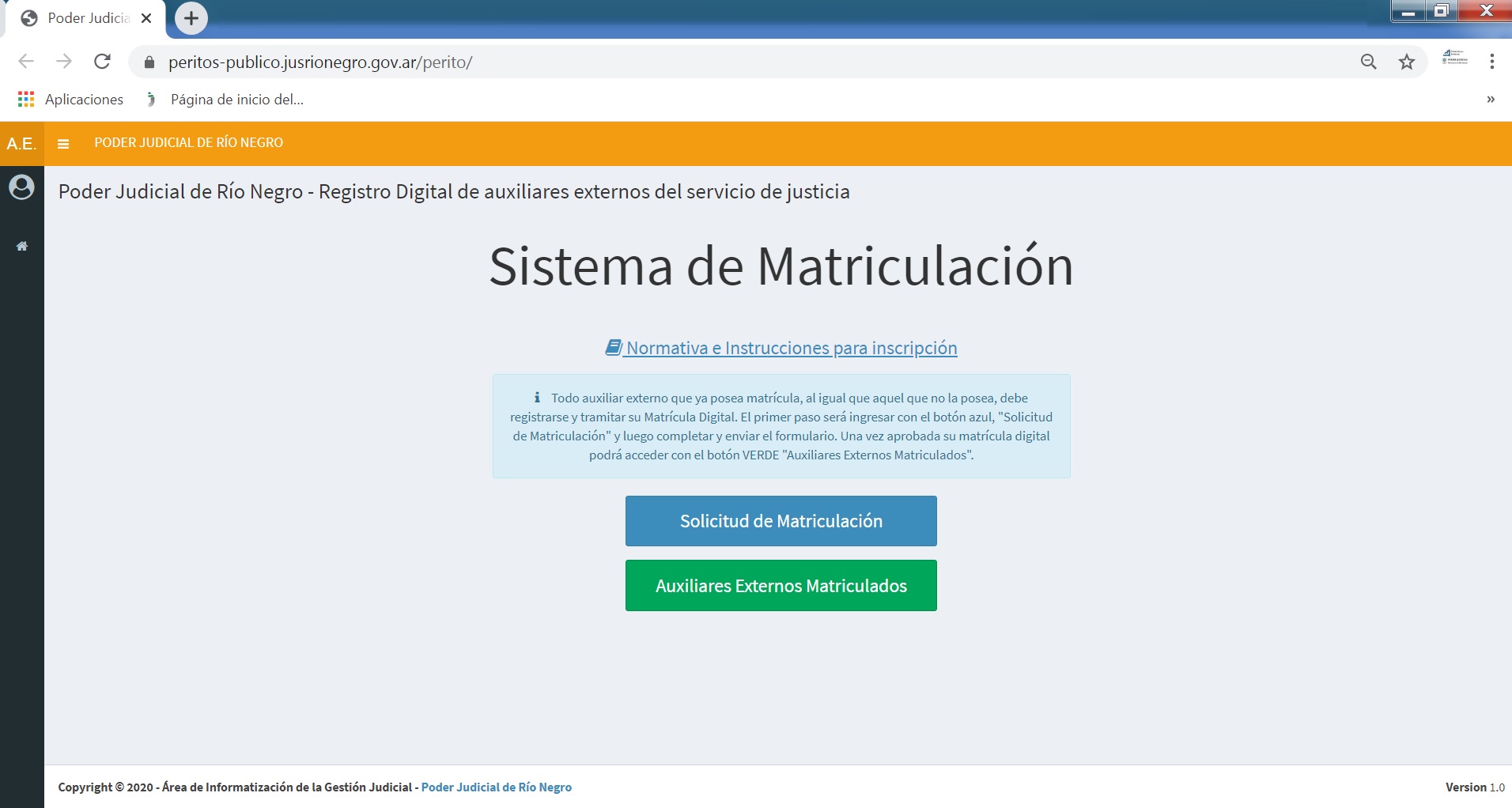
Task: Click the Auxiliares Externos Matriculados button
Action: coord(781,585)
